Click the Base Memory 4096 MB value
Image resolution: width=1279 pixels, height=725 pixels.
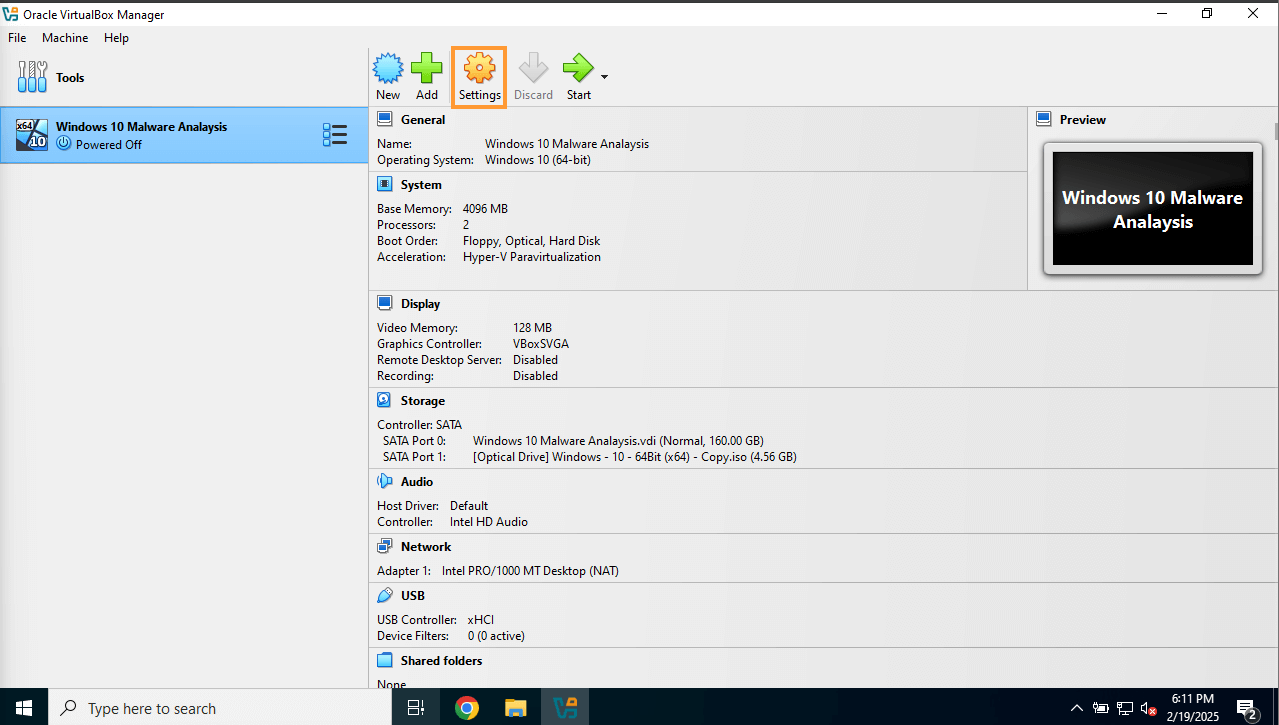(x=486, y=209)
